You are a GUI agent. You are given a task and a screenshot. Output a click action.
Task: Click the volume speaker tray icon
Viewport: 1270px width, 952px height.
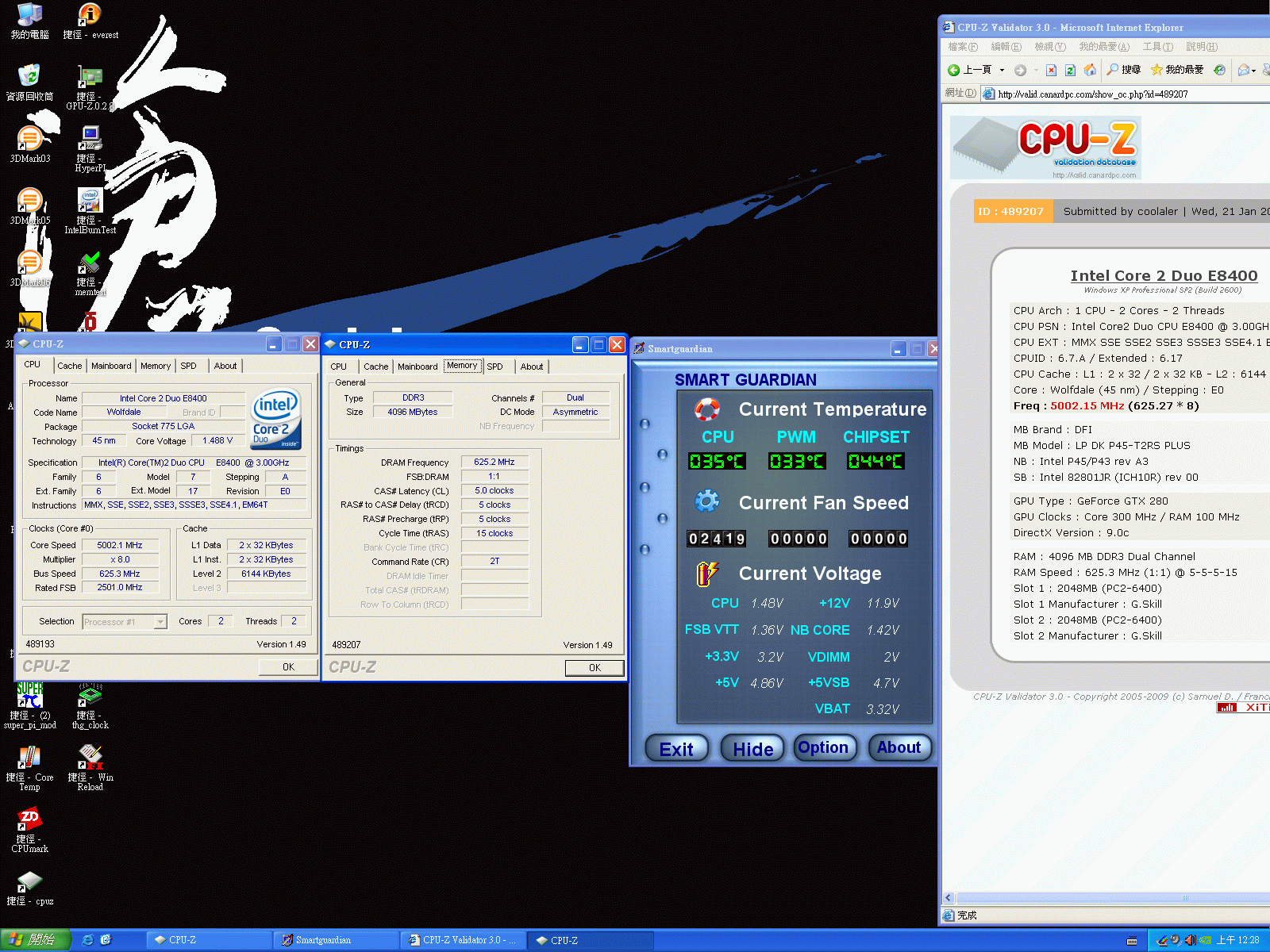click(1190, 940)
